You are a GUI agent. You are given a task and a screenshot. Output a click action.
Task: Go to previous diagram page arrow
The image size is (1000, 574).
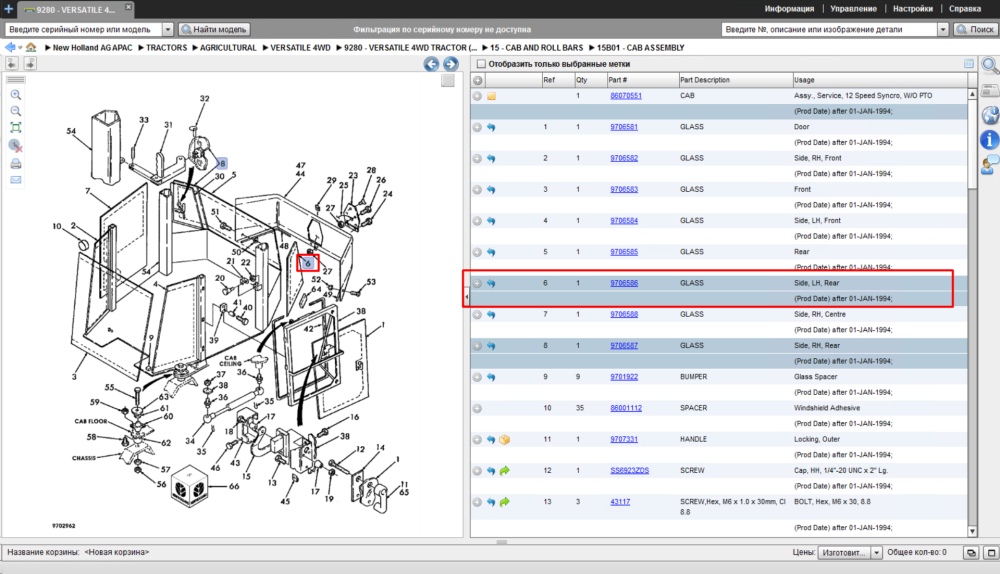point(432,64)
